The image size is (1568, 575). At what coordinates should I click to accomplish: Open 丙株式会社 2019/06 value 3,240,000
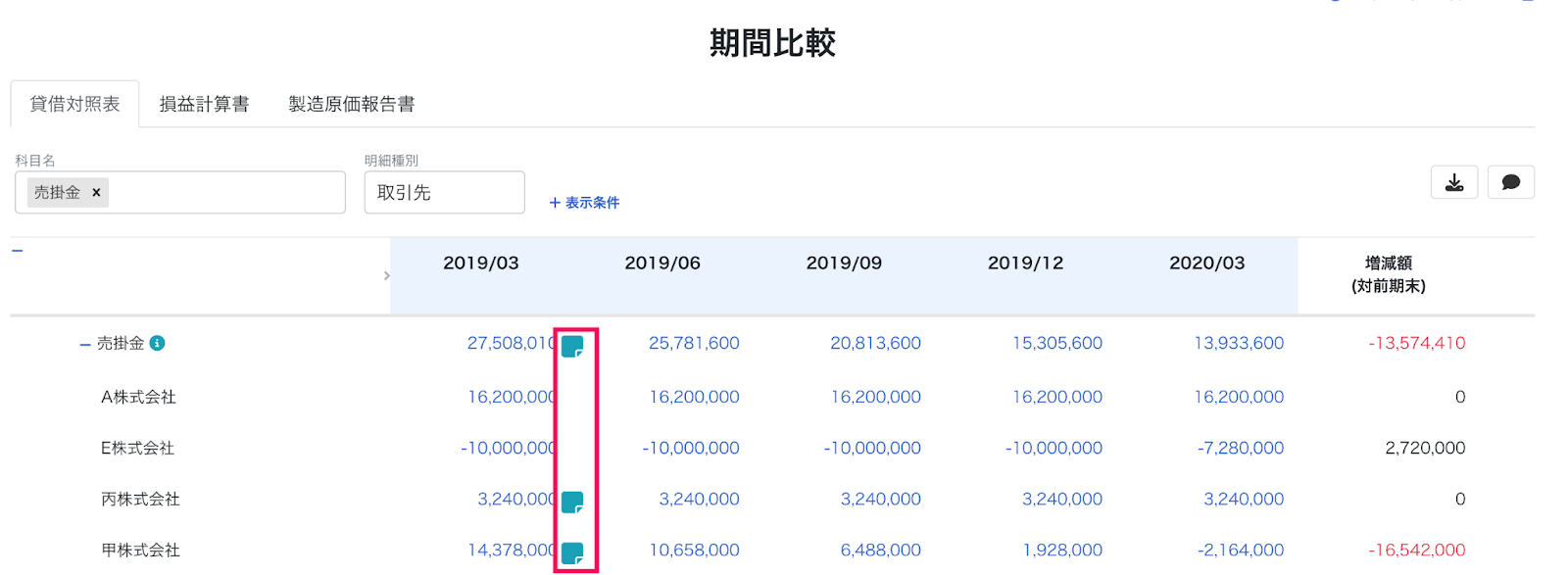pos(699,499)
